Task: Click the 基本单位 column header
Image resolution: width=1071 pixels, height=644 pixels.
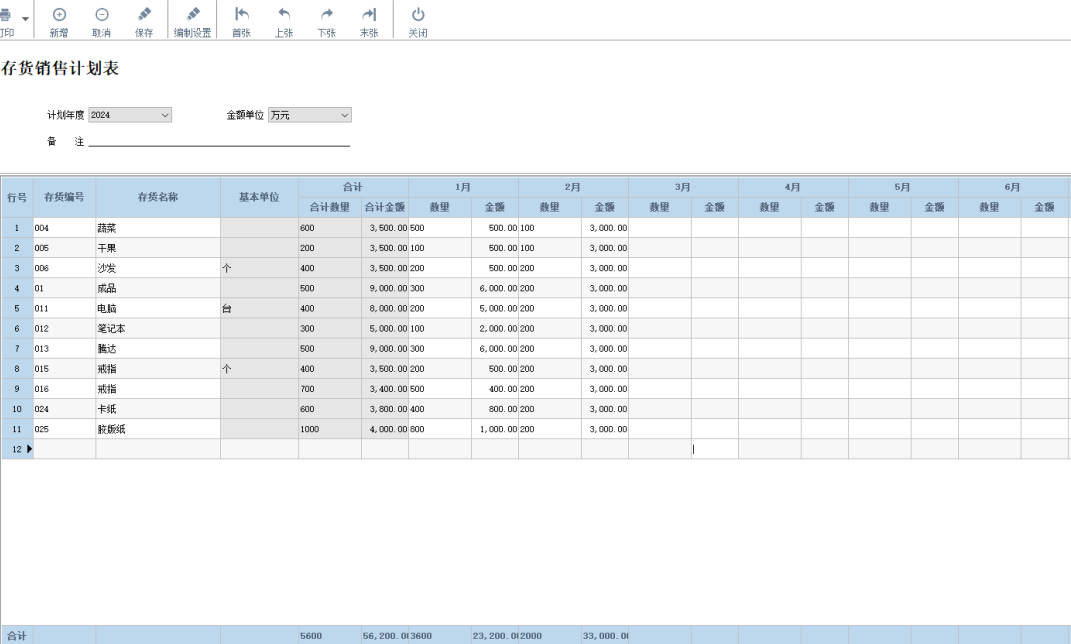Action: pyautogui.click(x=259, y=197)
